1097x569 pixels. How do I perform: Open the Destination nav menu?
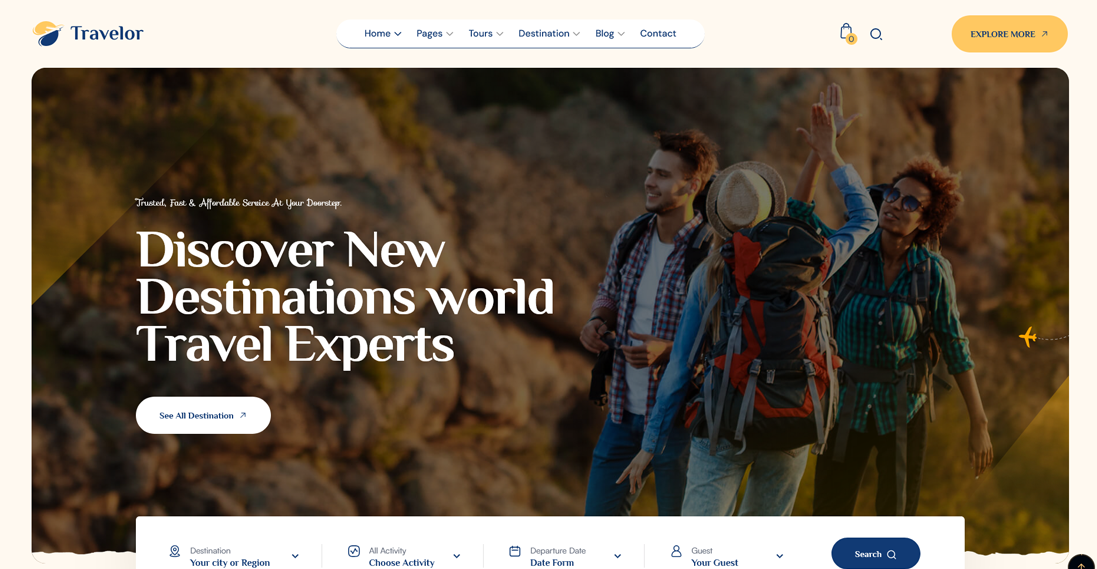[549, 34]
